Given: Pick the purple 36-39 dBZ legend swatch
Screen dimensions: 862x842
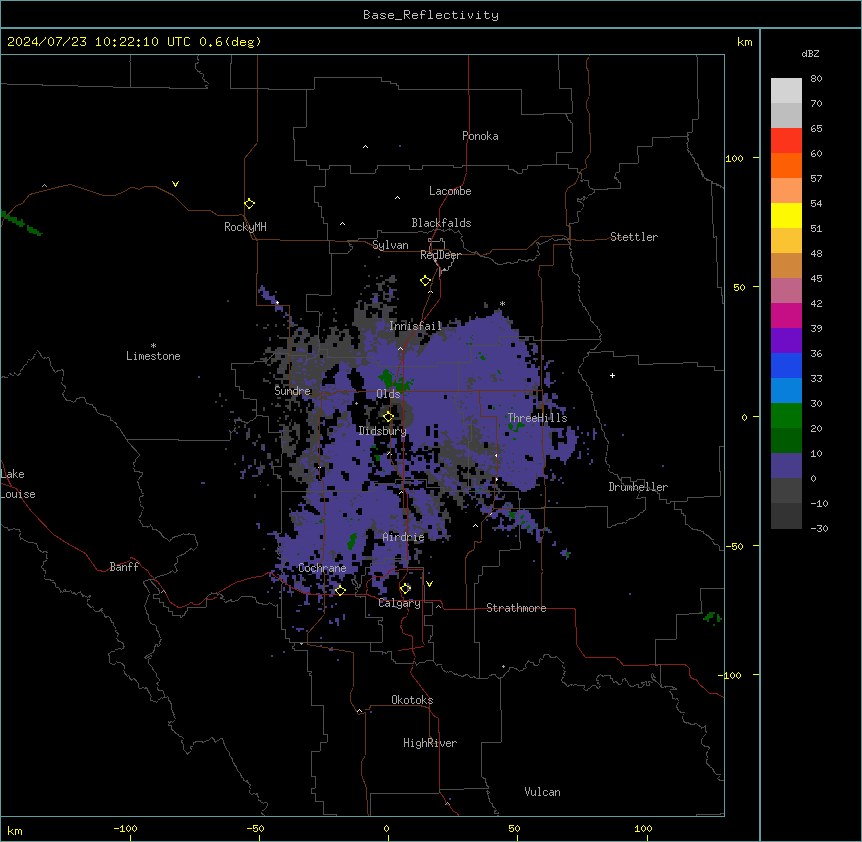Looking at the screenshot, I should click(786, 341).
